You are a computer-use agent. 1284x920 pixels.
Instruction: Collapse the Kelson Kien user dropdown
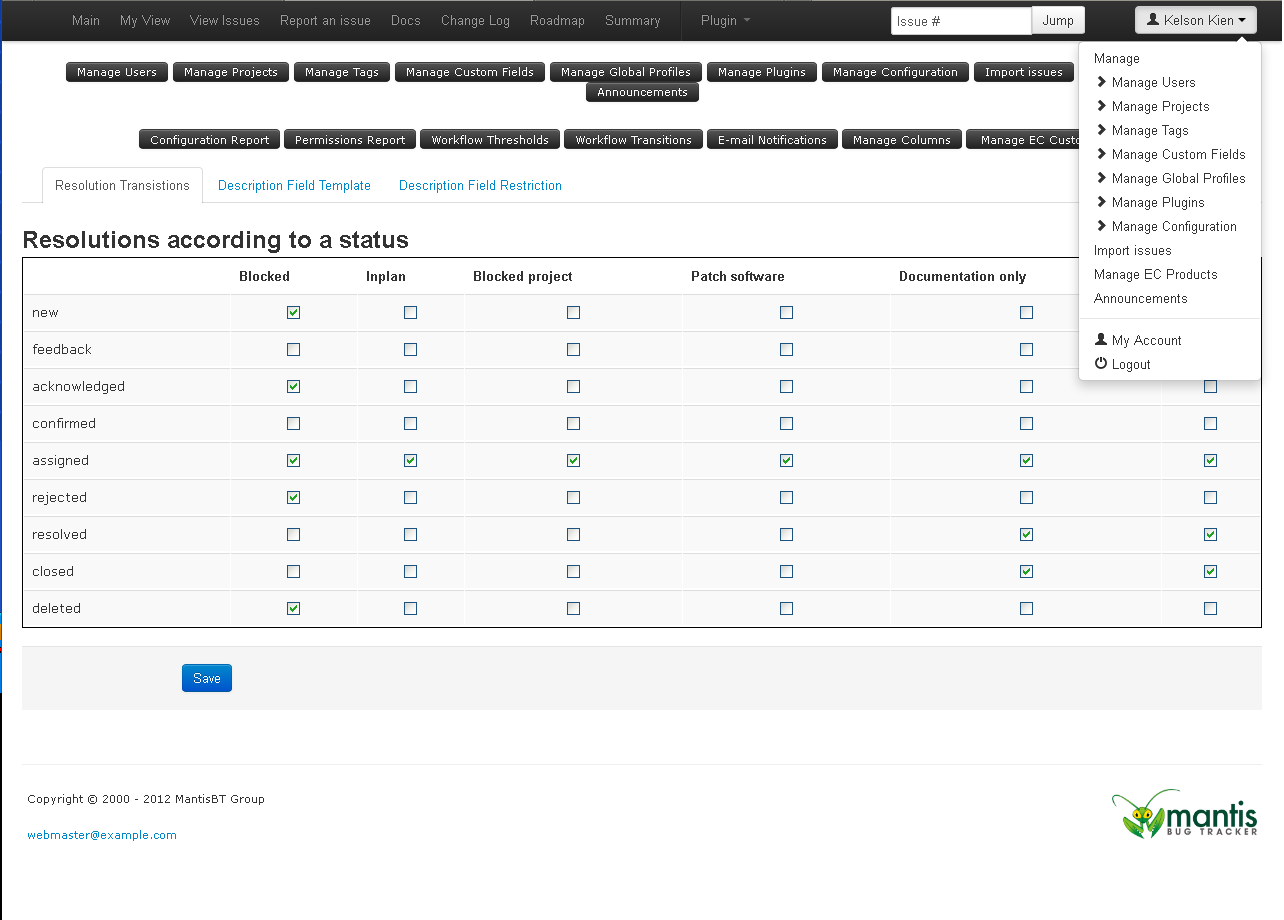click(x=1195, y=20)
